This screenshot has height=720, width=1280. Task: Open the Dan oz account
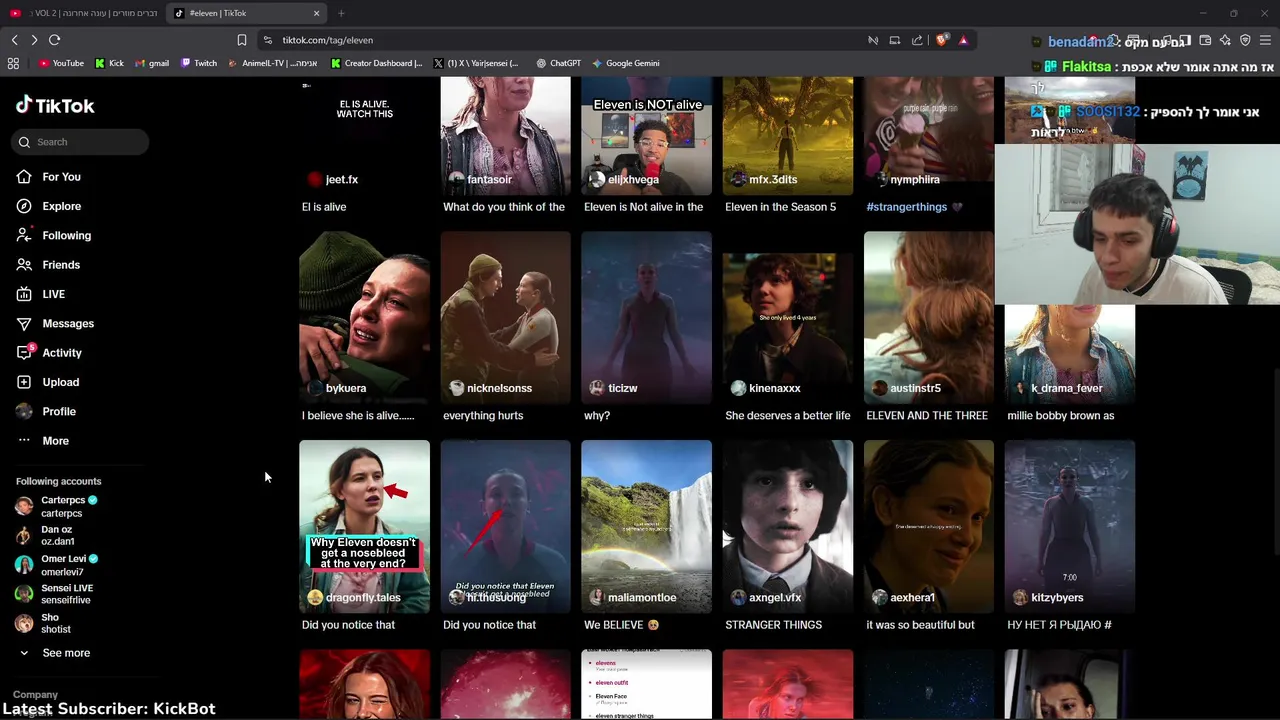[x=45, y=535]
